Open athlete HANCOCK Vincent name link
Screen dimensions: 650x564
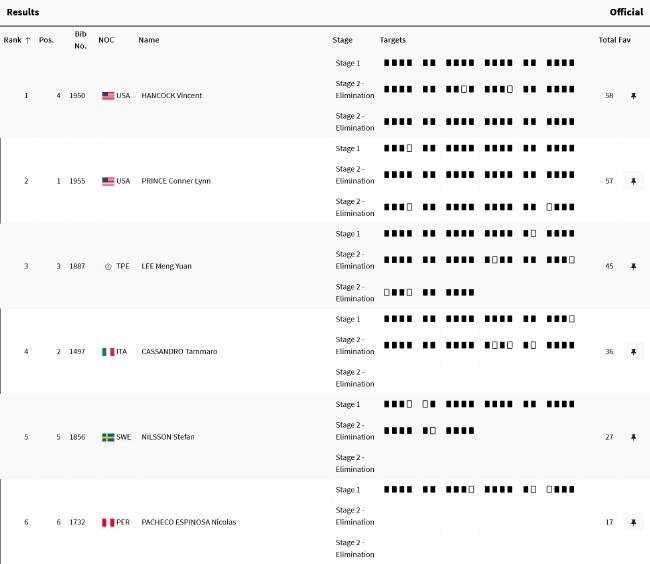click(x=172, y=95)
